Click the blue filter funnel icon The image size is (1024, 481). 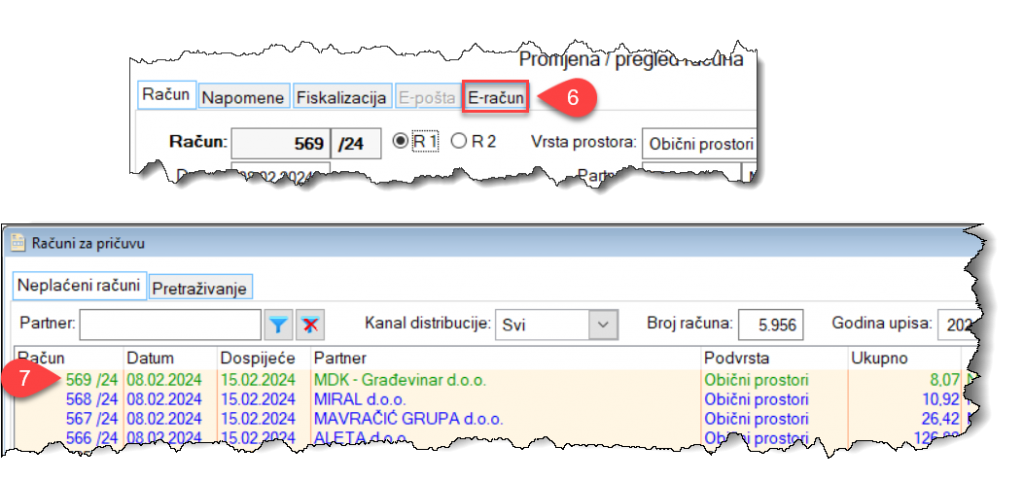(x=278, y=324)
